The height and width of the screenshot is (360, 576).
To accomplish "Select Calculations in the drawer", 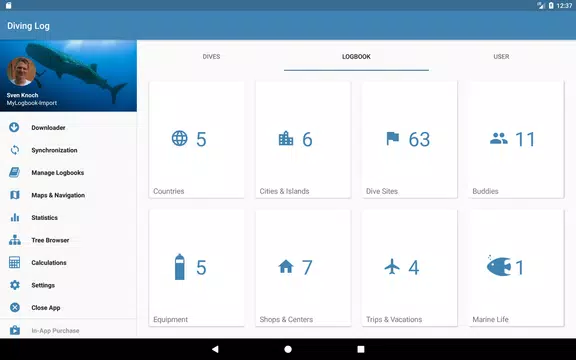I will tap(68, 262).
